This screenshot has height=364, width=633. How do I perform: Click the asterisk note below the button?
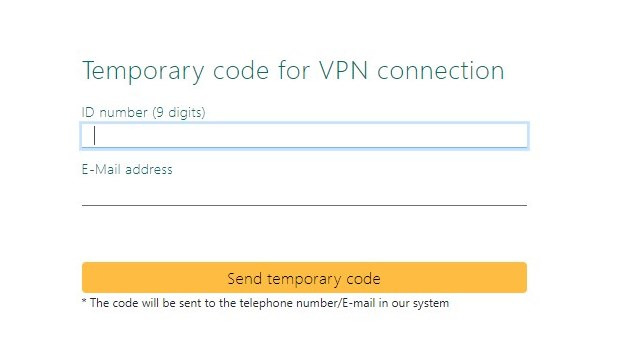[265, 303]
